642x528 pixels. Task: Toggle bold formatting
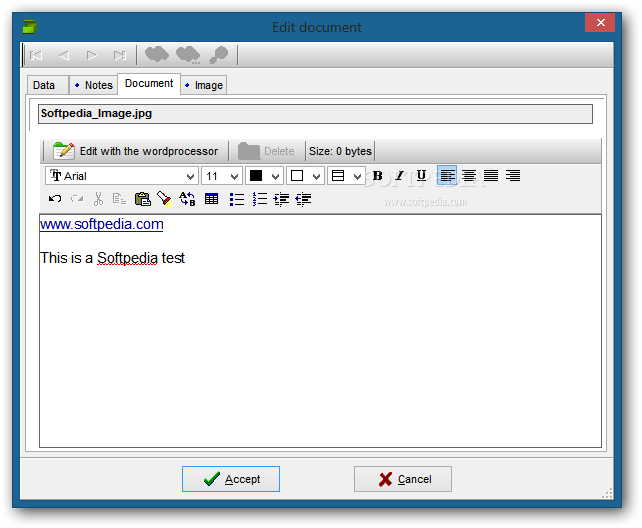(x=378, y=176)
